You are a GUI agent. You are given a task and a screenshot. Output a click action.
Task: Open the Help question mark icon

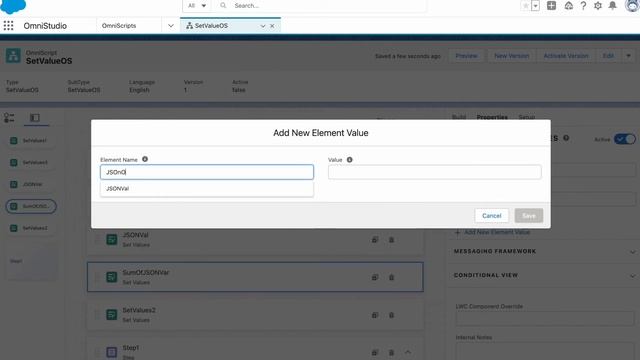tap(583, 6)
